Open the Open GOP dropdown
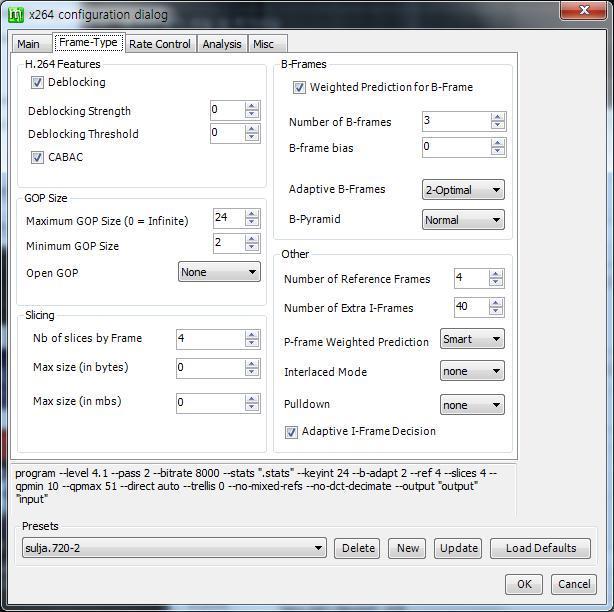614x612 pixels. [219, 272]
